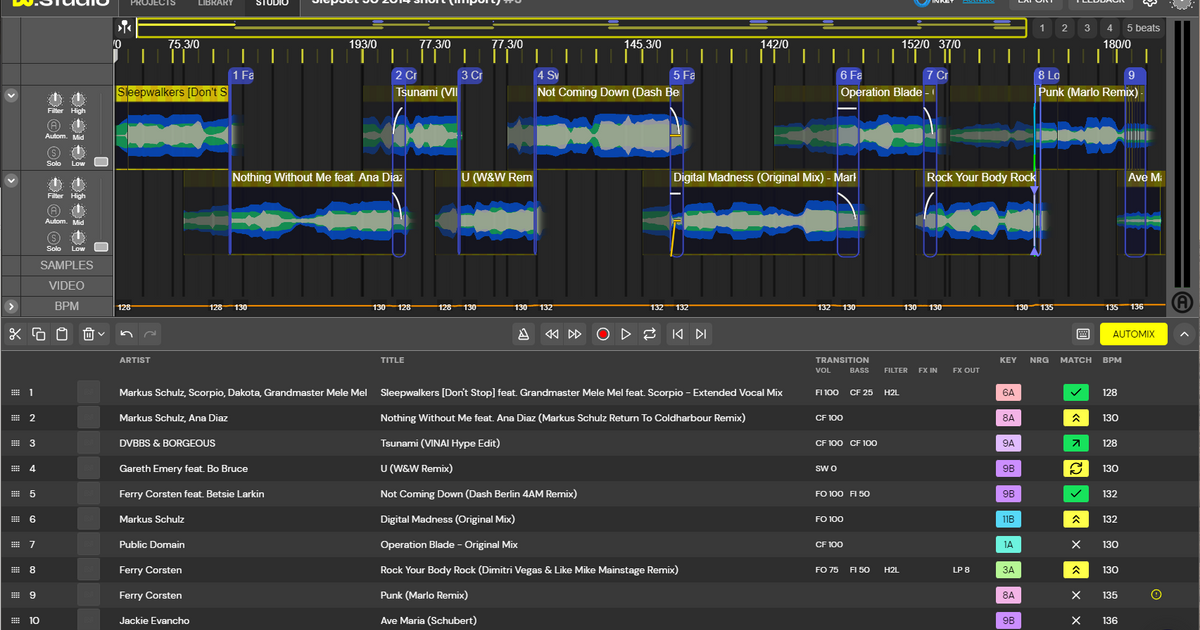1200x630 pixels.
Task: Open the SAMPLES lane
Action: 67,265
